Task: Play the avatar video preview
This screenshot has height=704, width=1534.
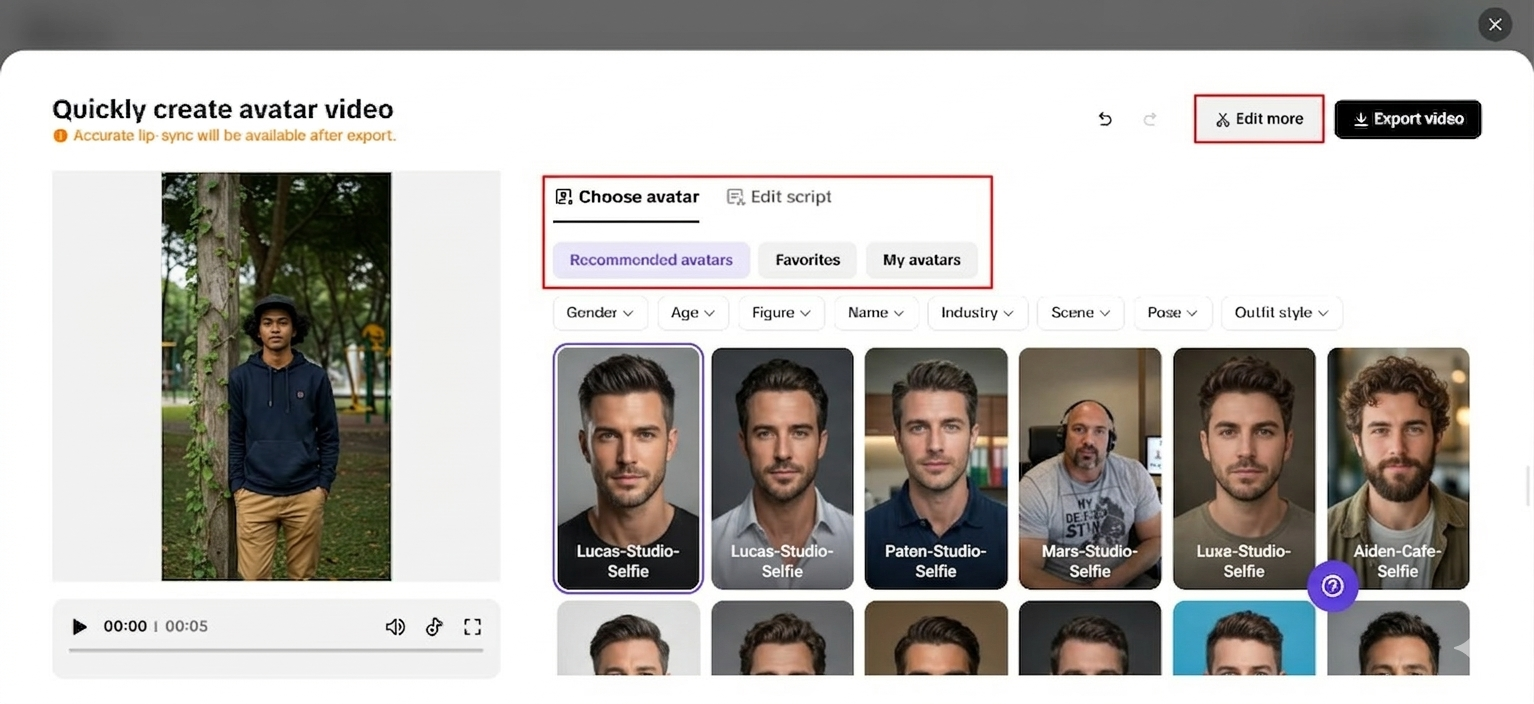Action: click(80, 627)
